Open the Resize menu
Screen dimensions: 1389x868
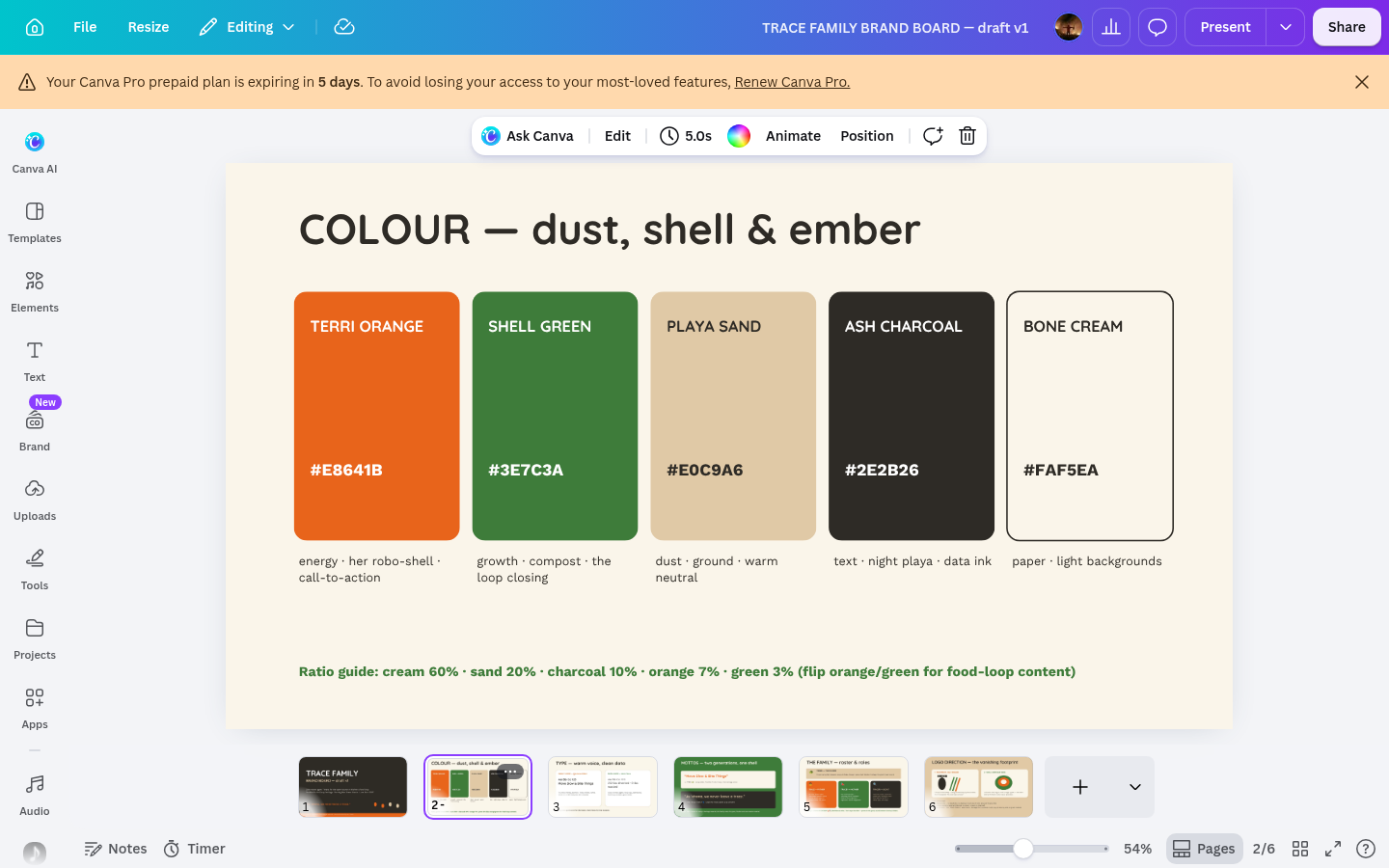[x=149, y=27]
